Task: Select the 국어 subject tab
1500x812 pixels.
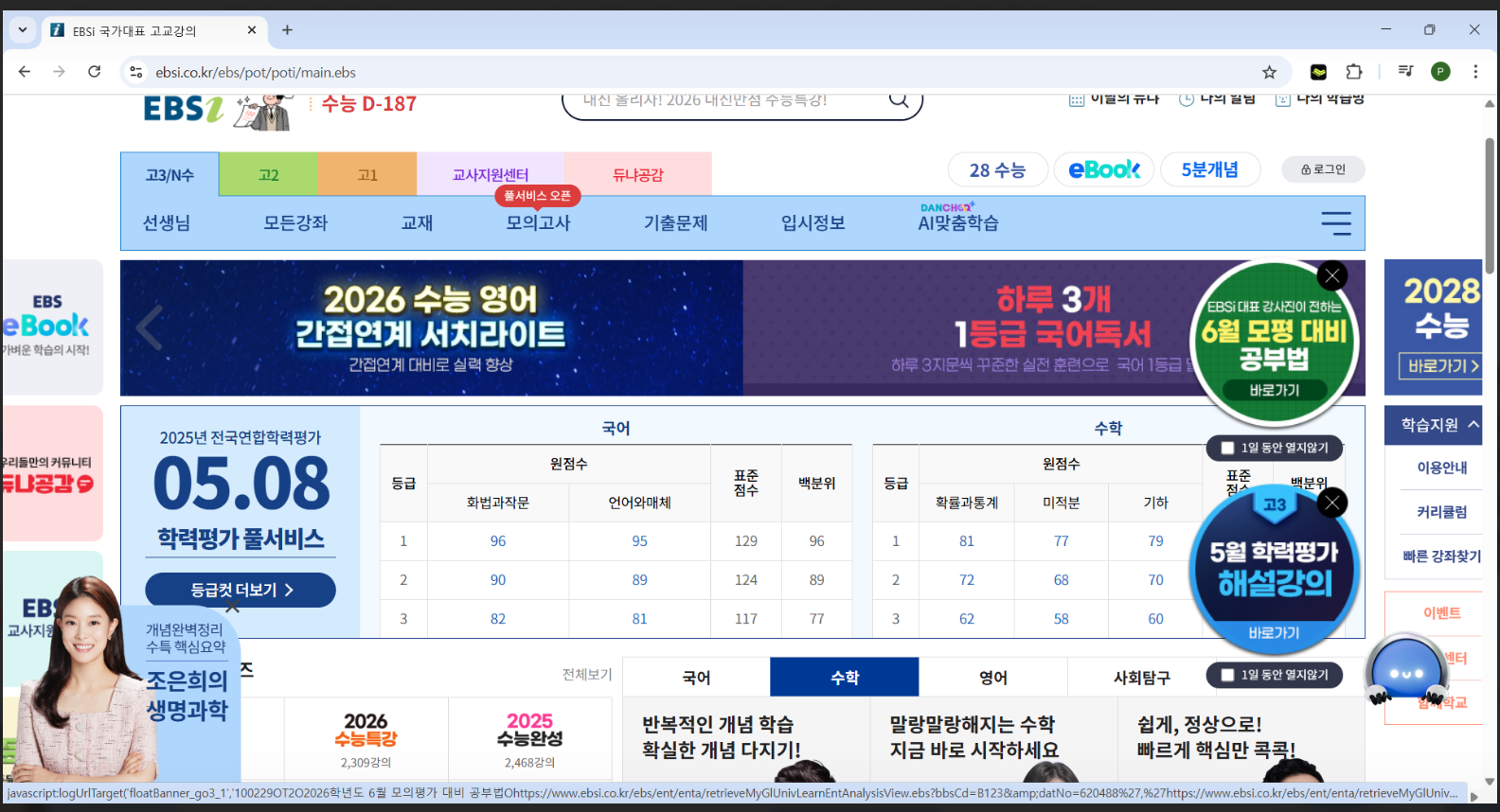Action: point(696,678)
